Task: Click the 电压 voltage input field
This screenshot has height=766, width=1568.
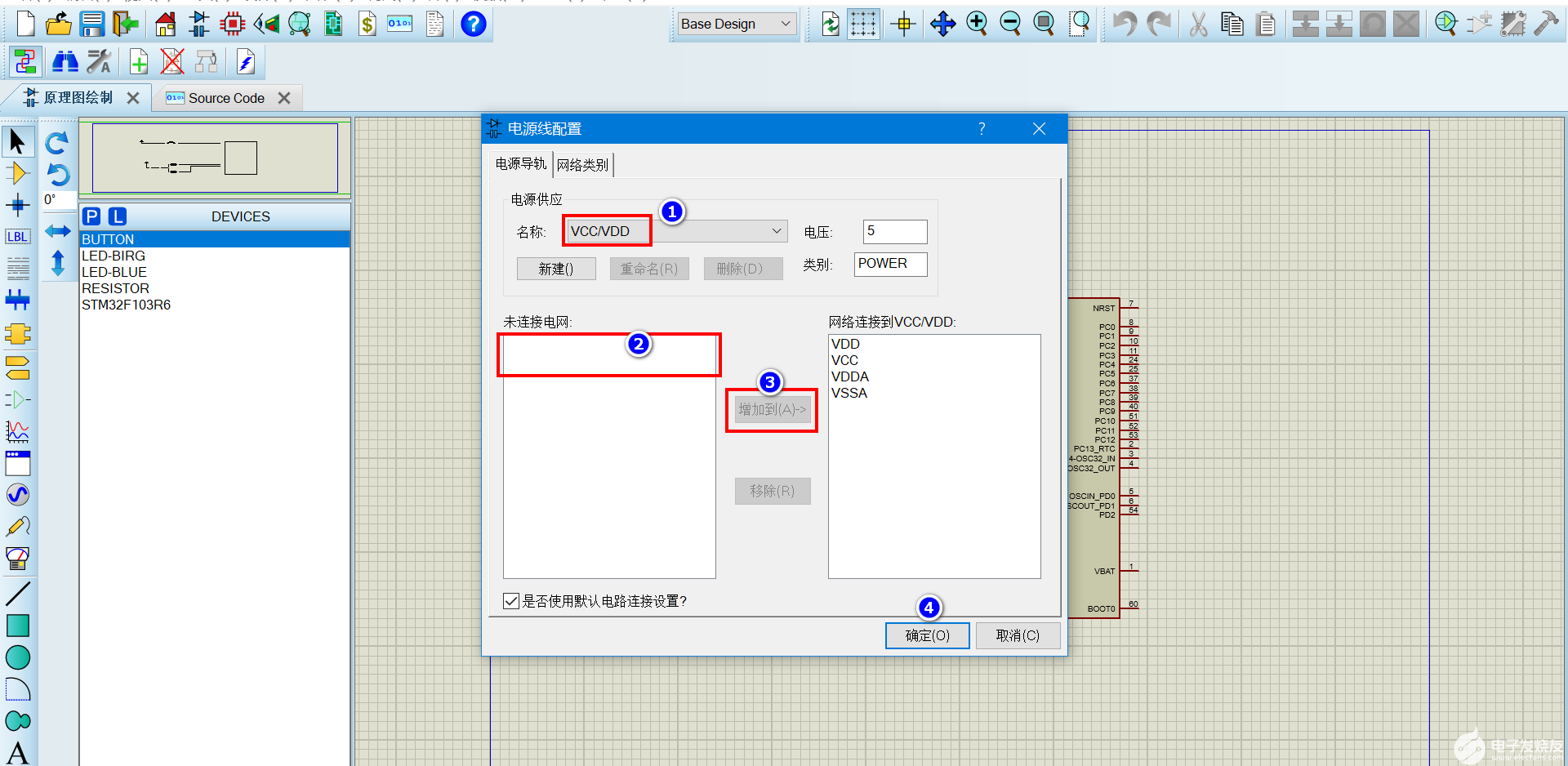Action: pos(895,231)
